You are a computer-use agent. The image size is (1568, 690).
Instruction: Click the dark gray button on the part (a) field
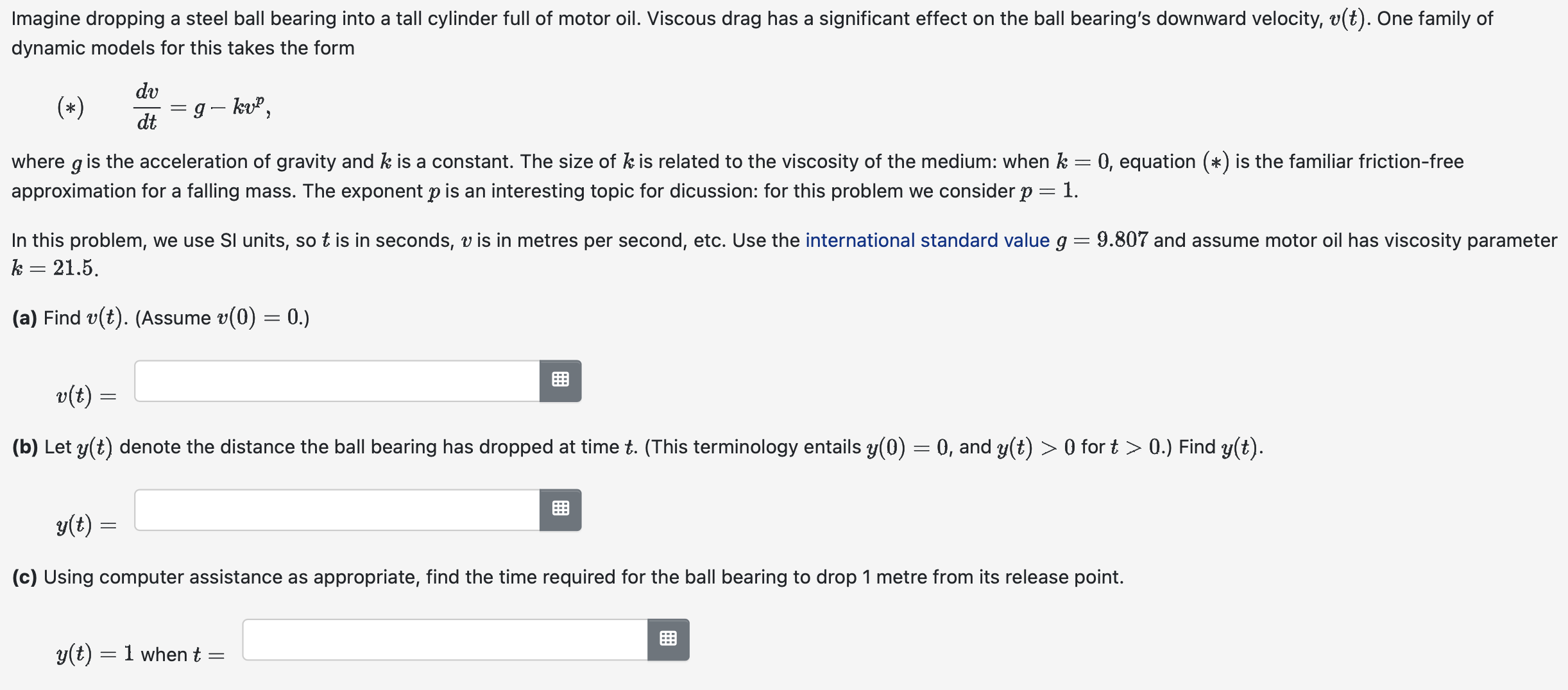561,380
